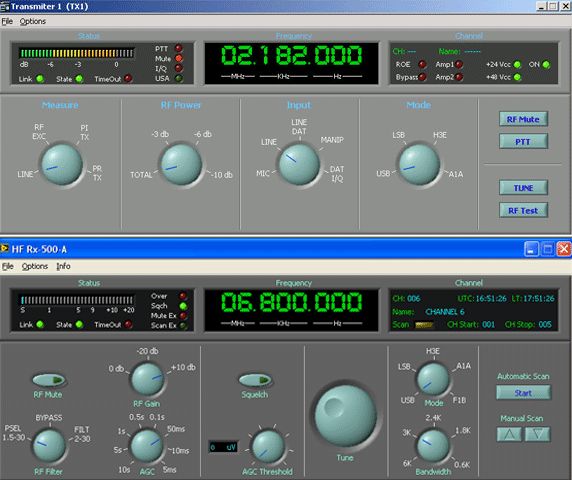This screenshot has width=572, height=480.
Task: Click the RF Filter knob
Action: tap(49, 445)
